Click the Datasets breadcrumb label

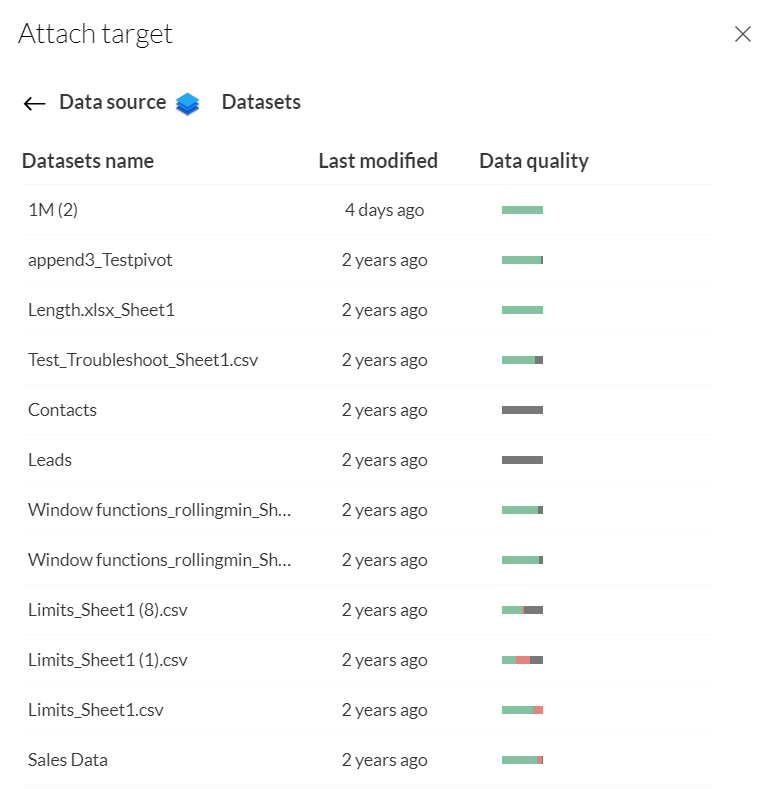(x=261, y=102)
